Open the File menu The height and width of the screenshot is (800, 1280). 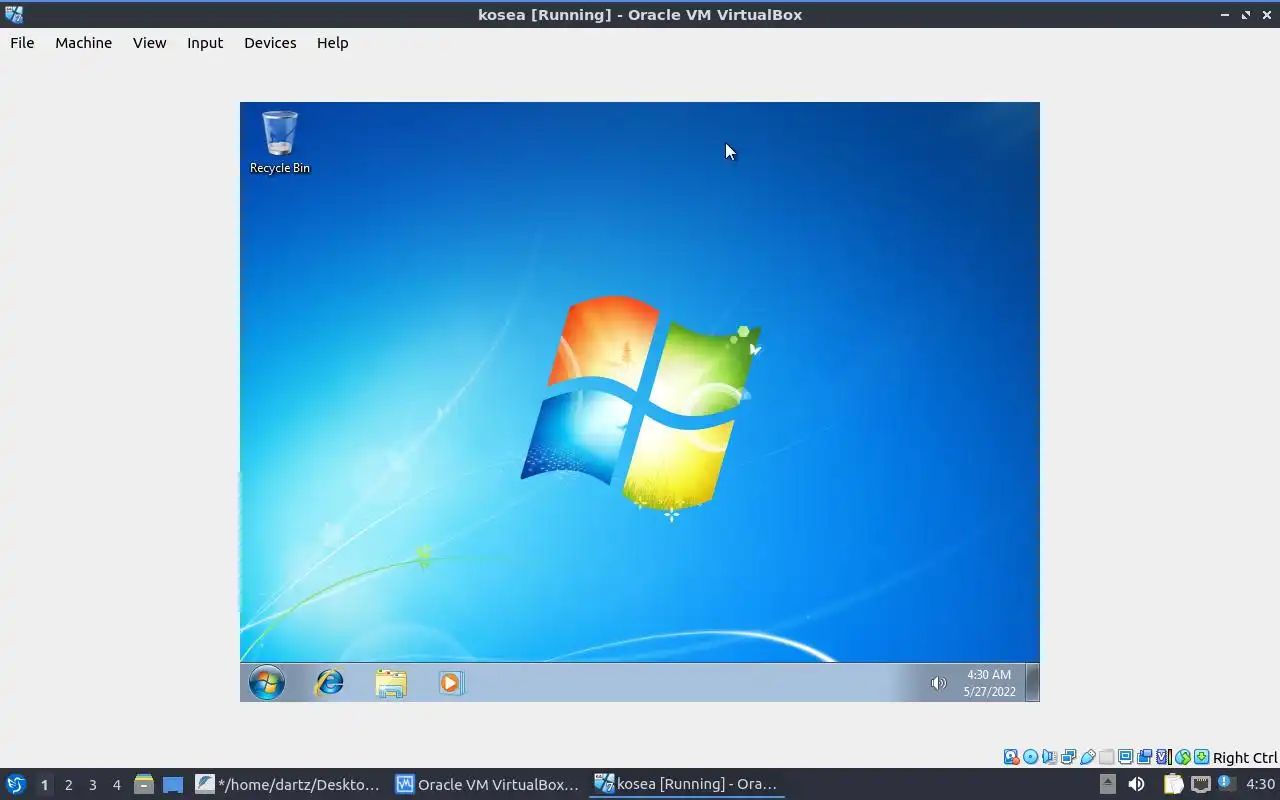tap(22, 42)
